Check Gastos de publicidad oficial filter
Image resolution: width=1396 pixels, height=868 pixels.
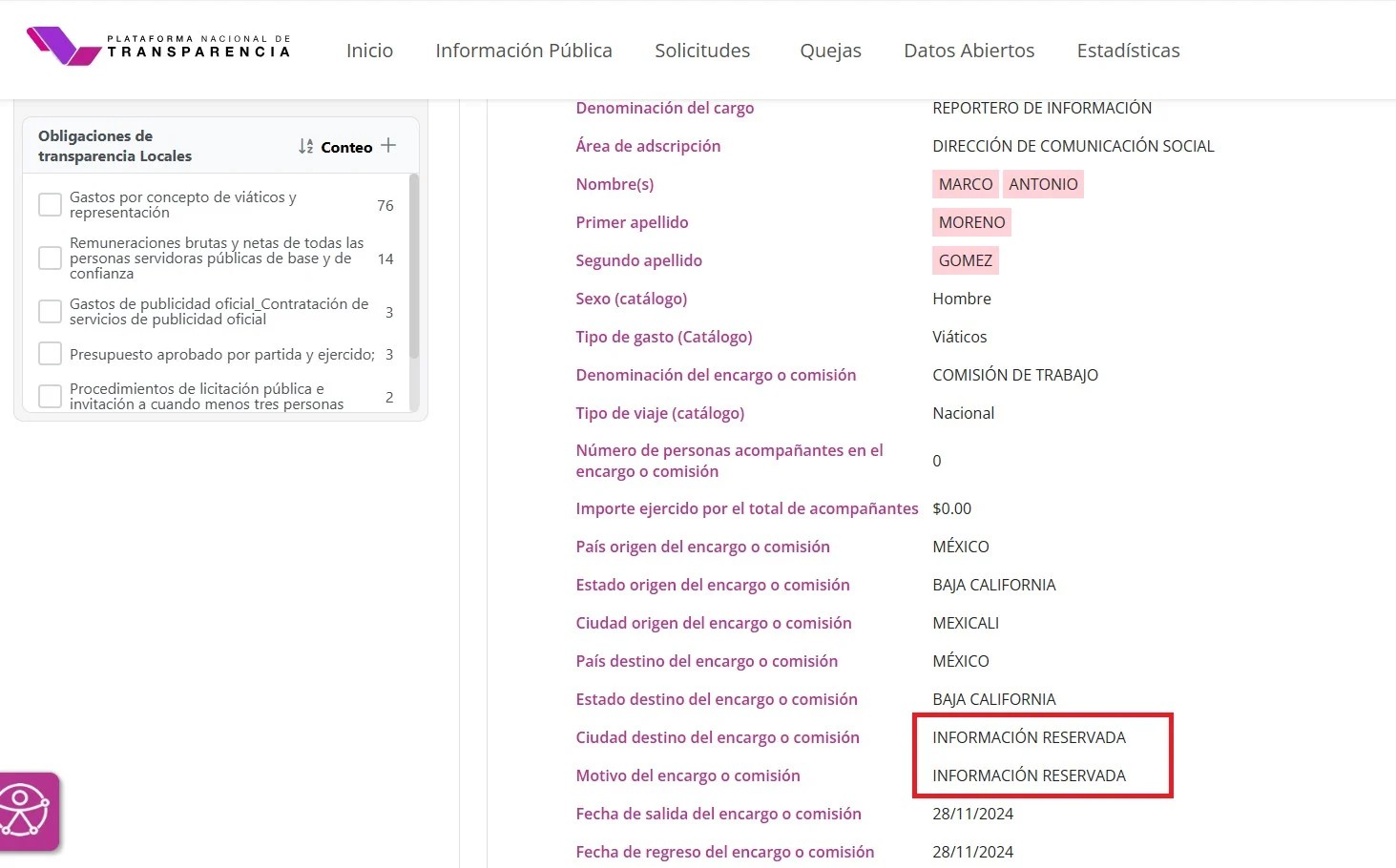coord(50,312)
